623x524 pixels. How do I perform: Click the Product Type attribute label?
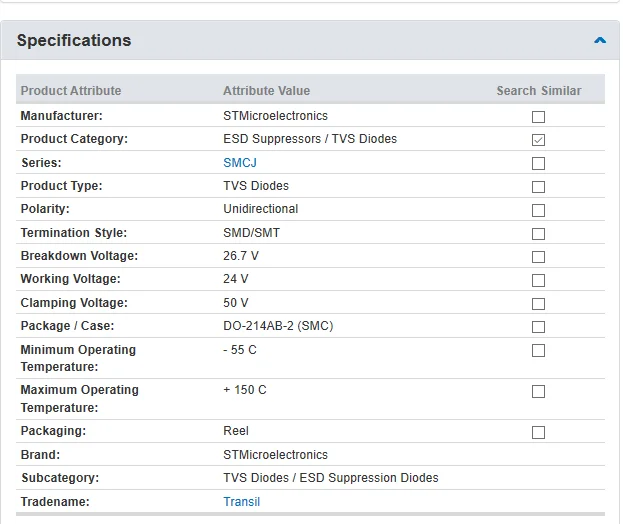(62, 186)
